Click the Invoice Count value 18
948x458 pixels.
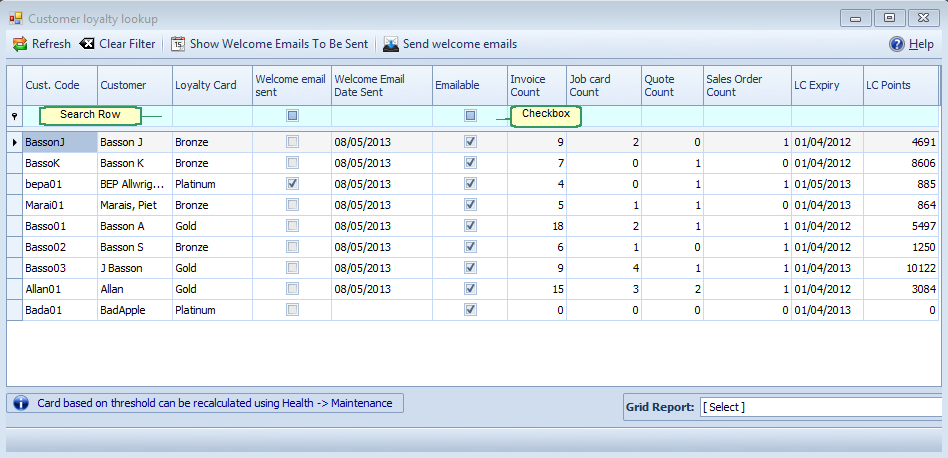[537, 227]
